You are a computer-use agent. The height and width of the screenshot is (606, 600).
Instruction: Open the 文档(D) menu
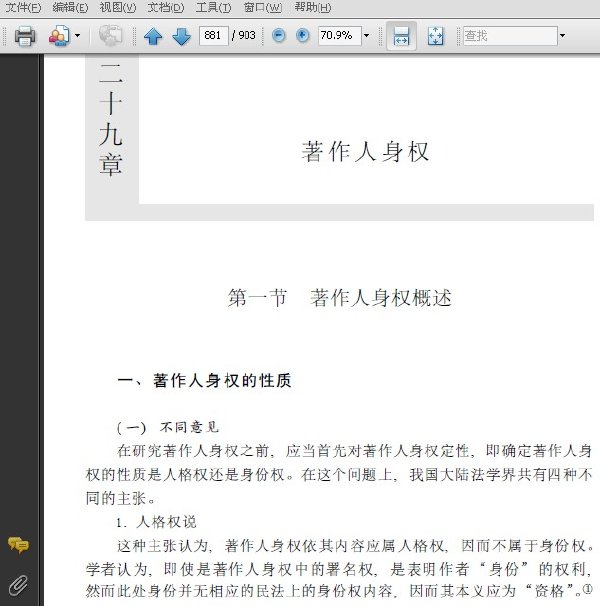(166, 7)
